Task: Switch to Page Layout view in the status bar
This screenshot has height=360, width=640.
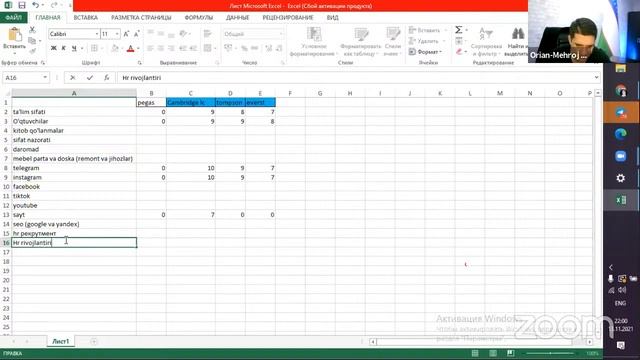Action: pos(493,353)
